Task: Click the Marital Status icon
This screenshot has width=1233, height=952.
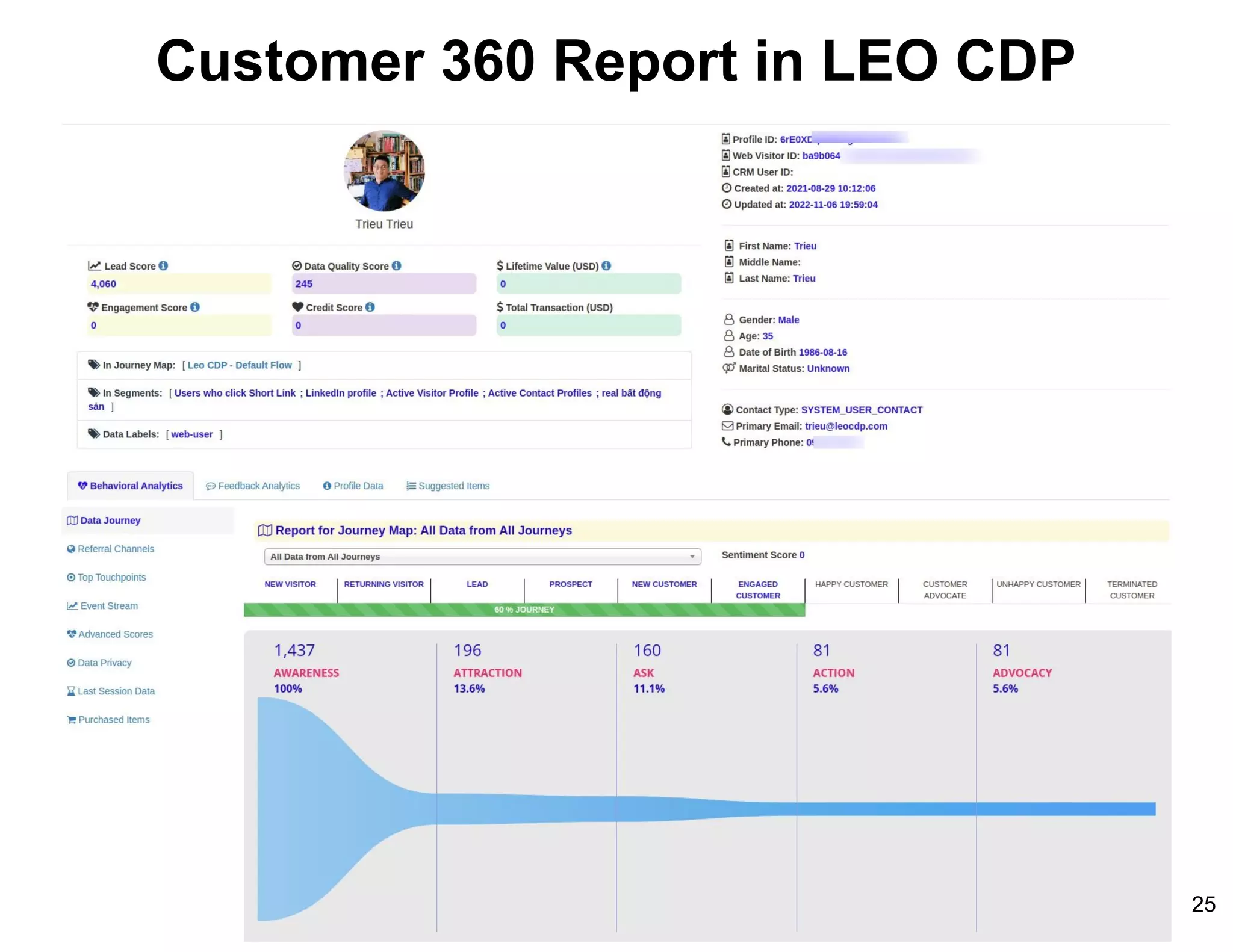Action: tap(729, 368)
